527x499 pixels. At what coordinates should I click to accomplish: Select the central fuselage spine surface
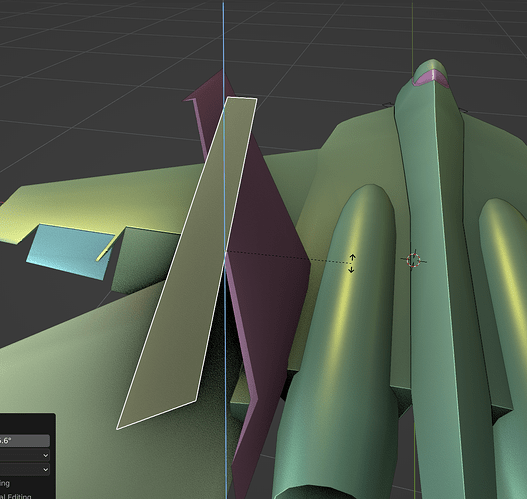point(434,269)
